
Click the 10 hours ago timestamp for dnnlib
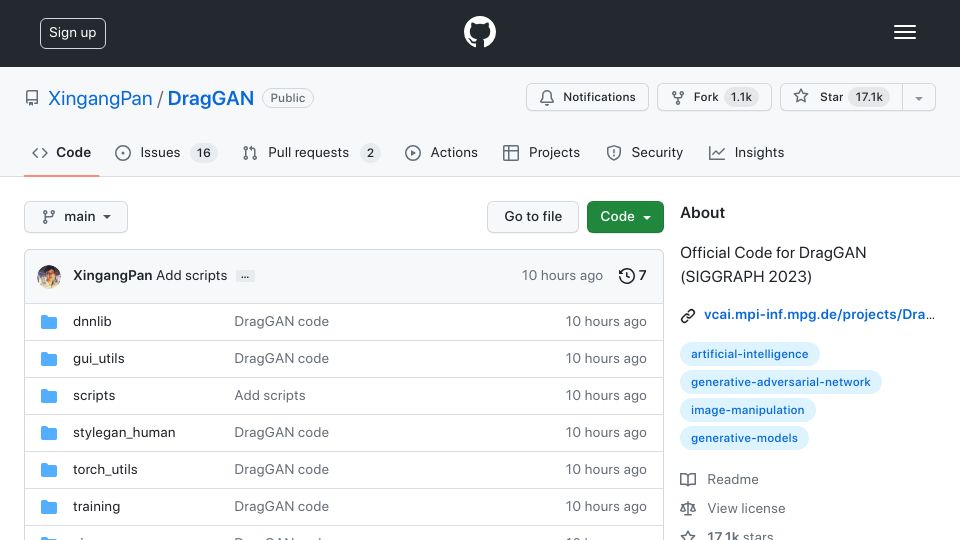point(606,321)
